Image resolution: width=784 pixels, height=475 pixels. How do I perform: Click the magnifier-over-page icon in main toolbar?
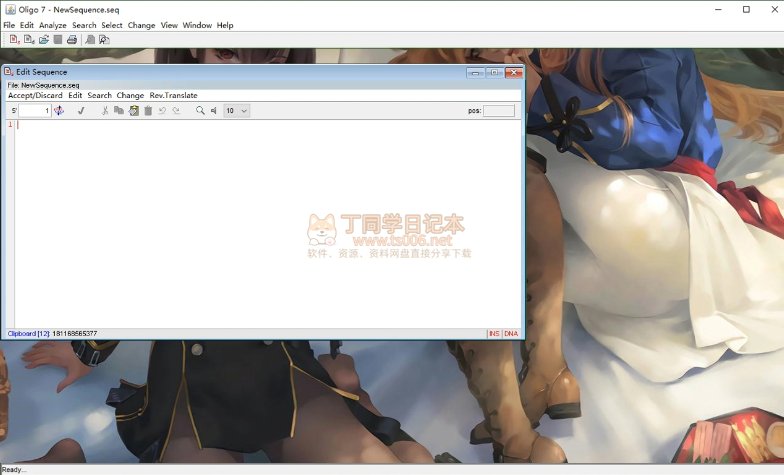coord(104,40)
